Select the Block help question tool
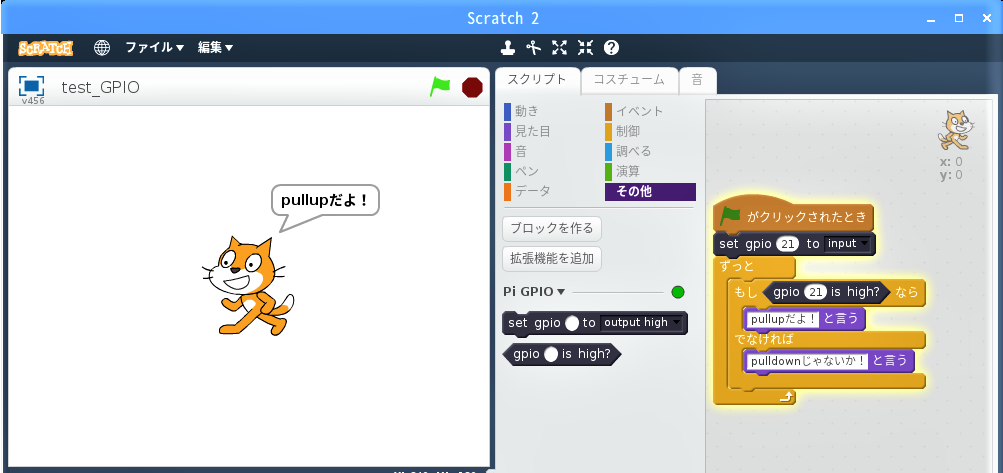The image size is (1003, 473). point(612,47)
